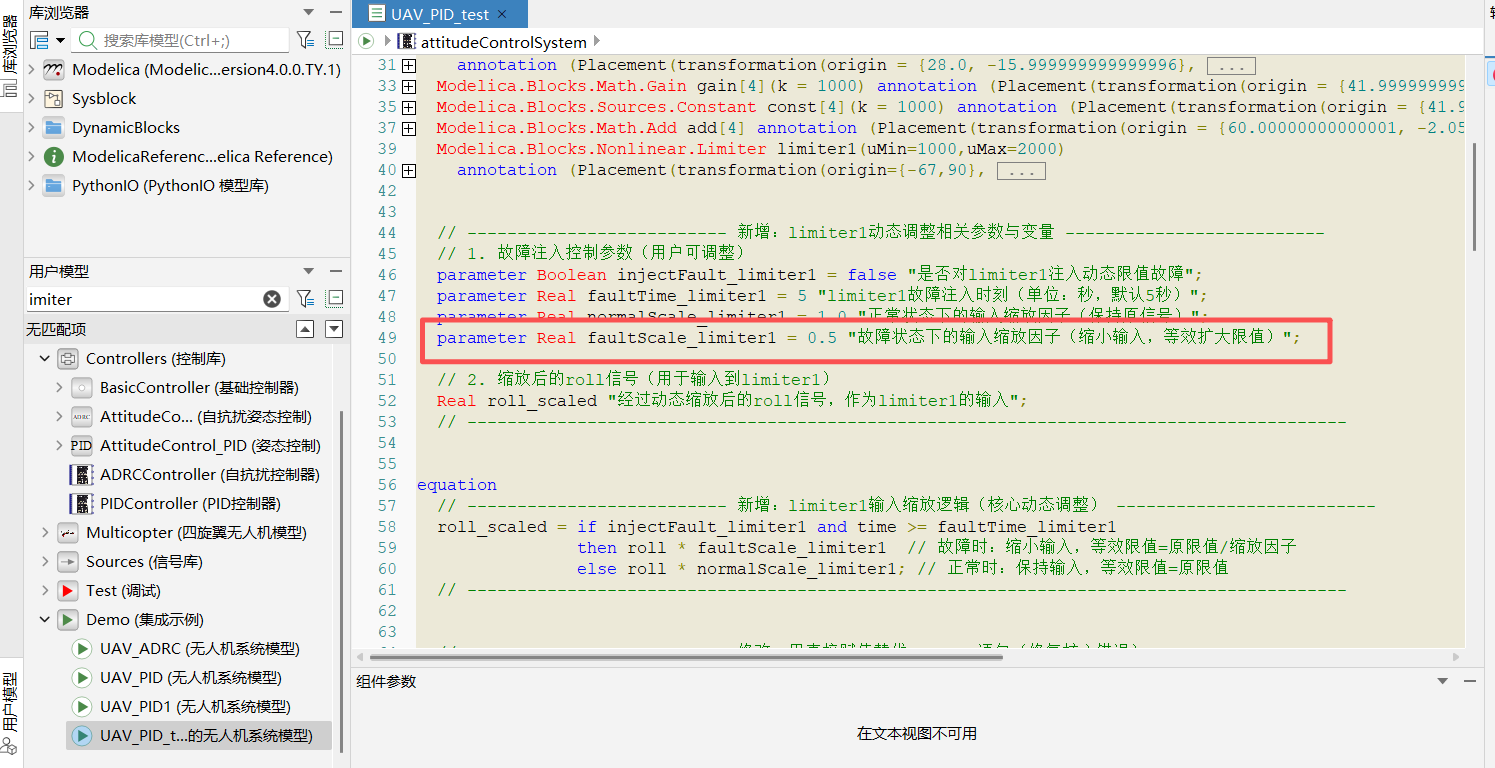This screenshot has height=768, width=1495.
Task: Click the Controllers package icon
Action: (x=68, y=358)
